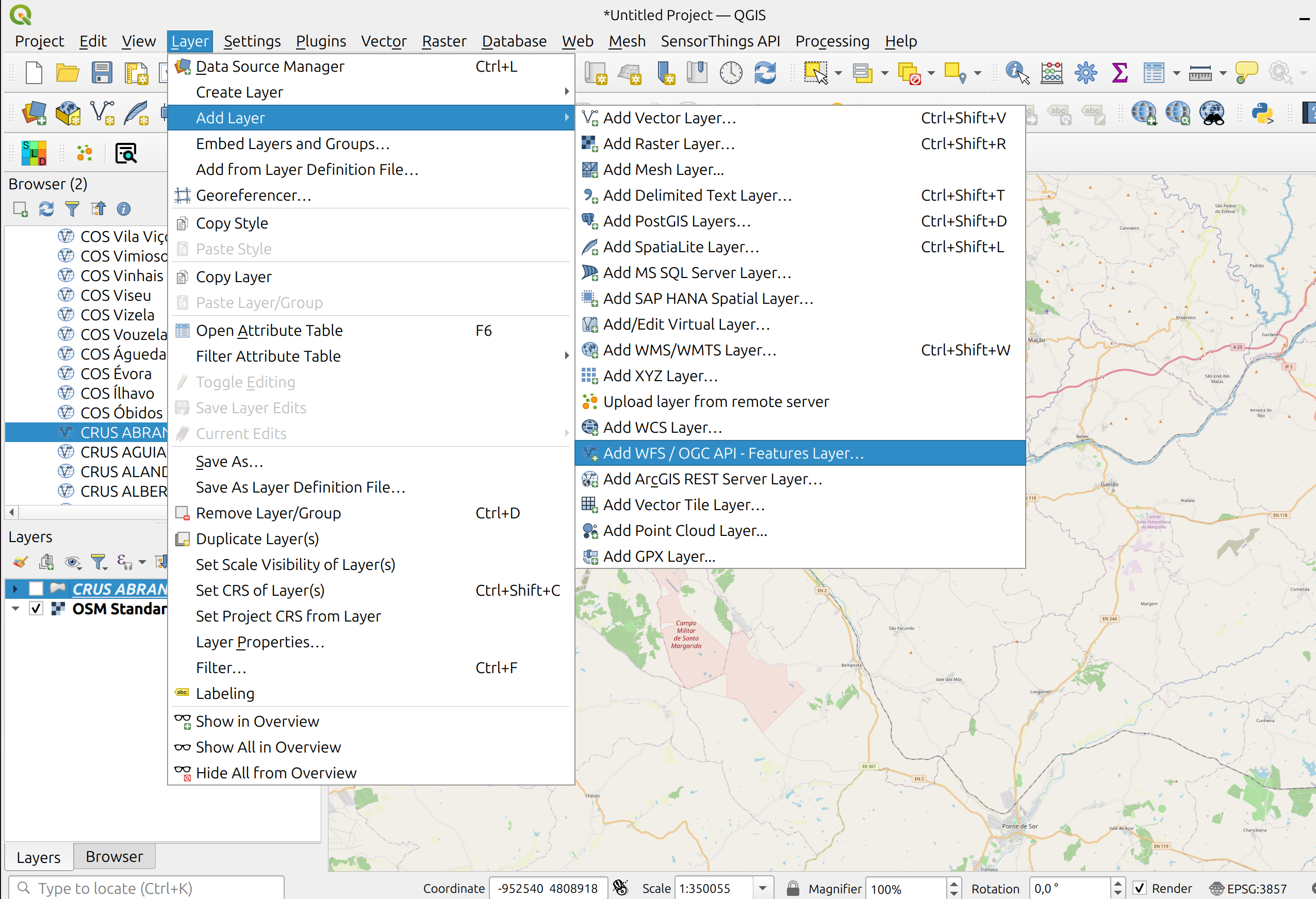Refresh the map with the Refresh icon
This screenshot has height=899, width=1316.
pyautogui.click(x=765, y=73)
